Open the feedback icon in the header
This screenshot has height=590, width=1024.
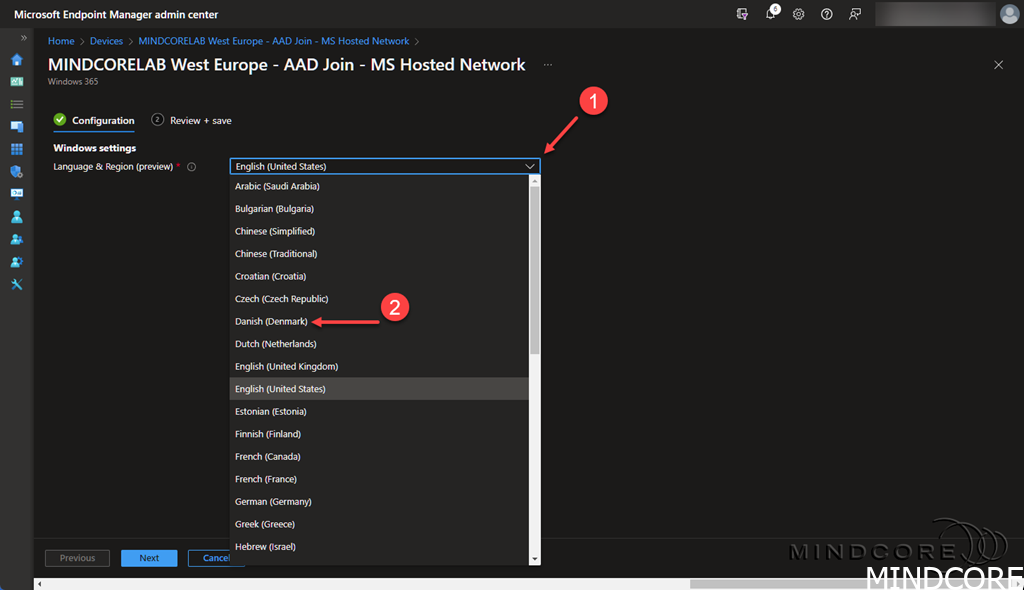[855, 14]
